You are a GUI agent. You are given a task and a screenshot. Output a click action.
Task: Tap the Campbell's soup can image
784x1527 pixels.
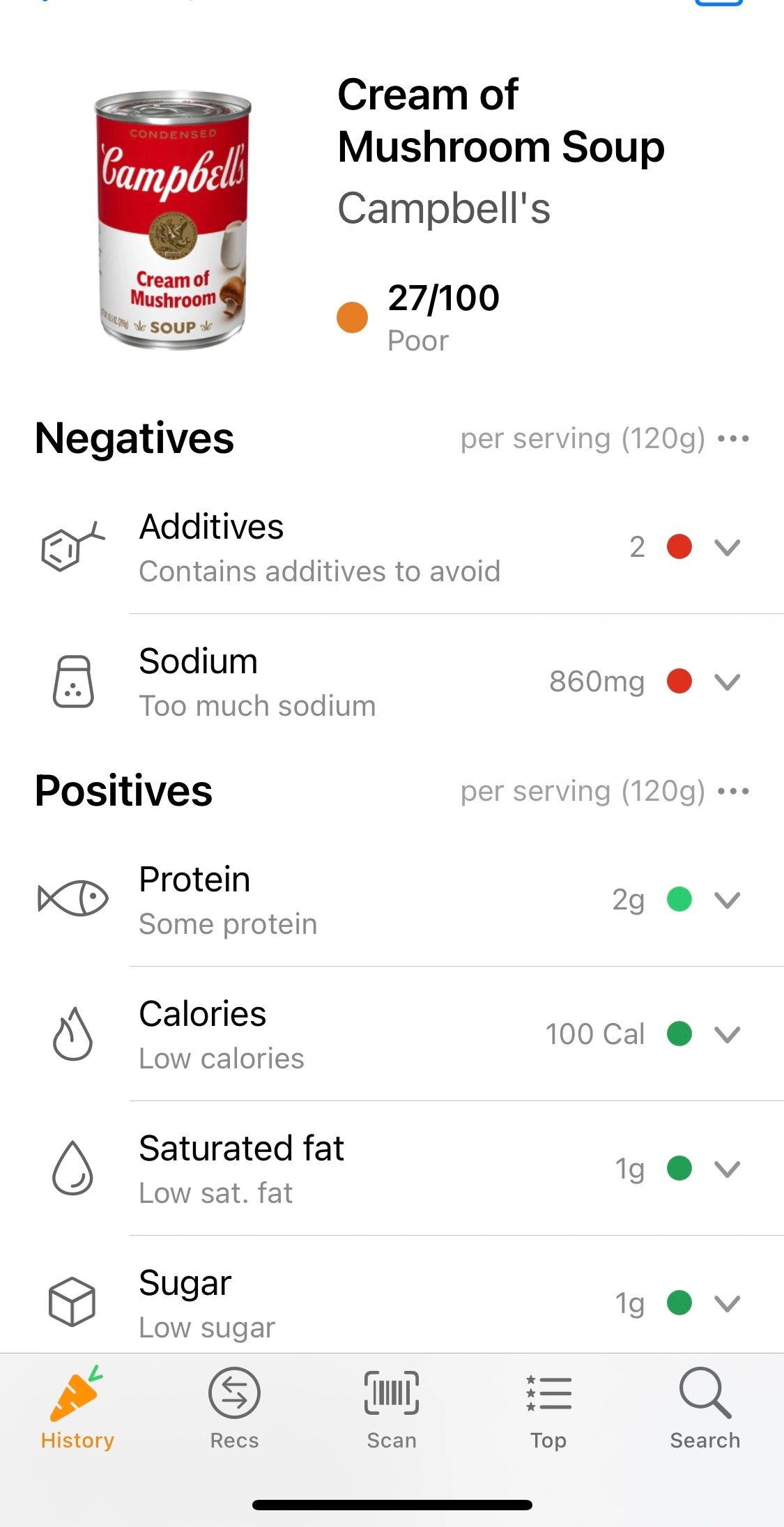[x=172, y=220]
